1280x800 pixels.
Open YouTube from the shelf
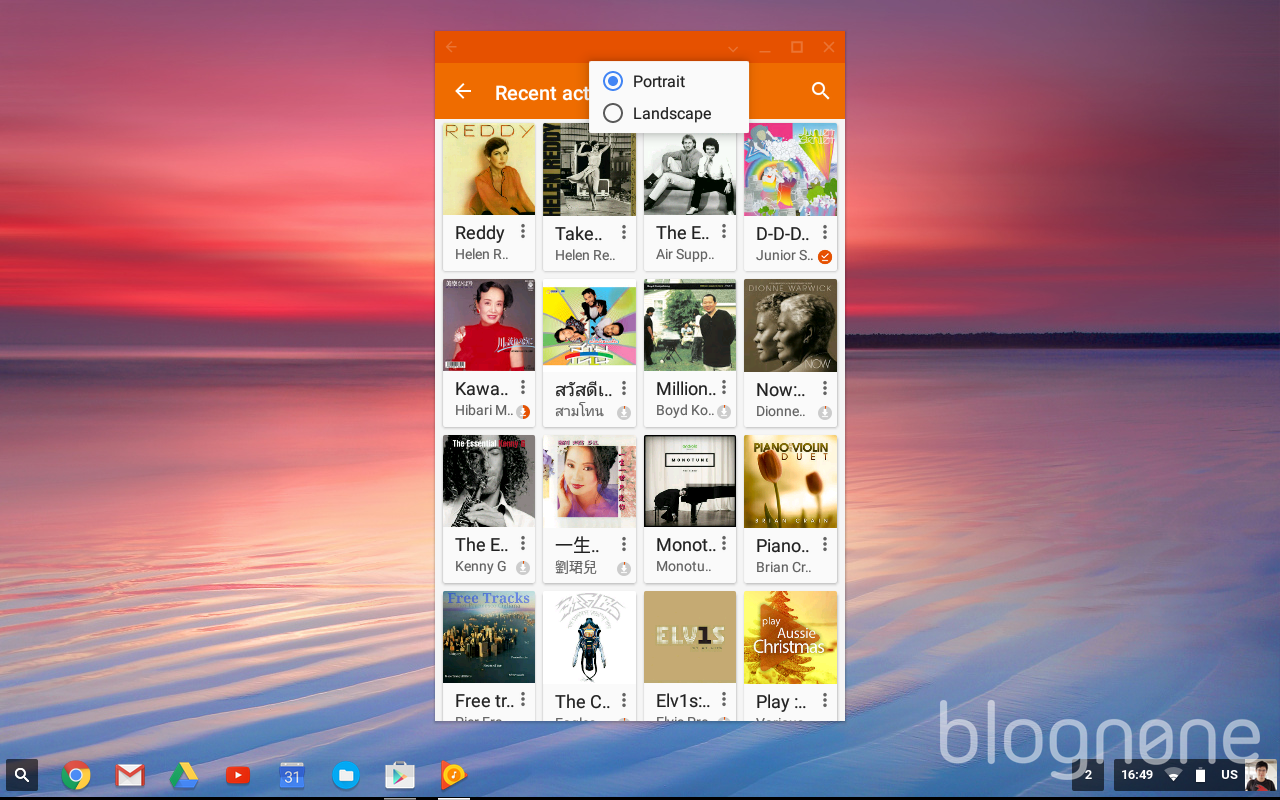coord(237,775)
